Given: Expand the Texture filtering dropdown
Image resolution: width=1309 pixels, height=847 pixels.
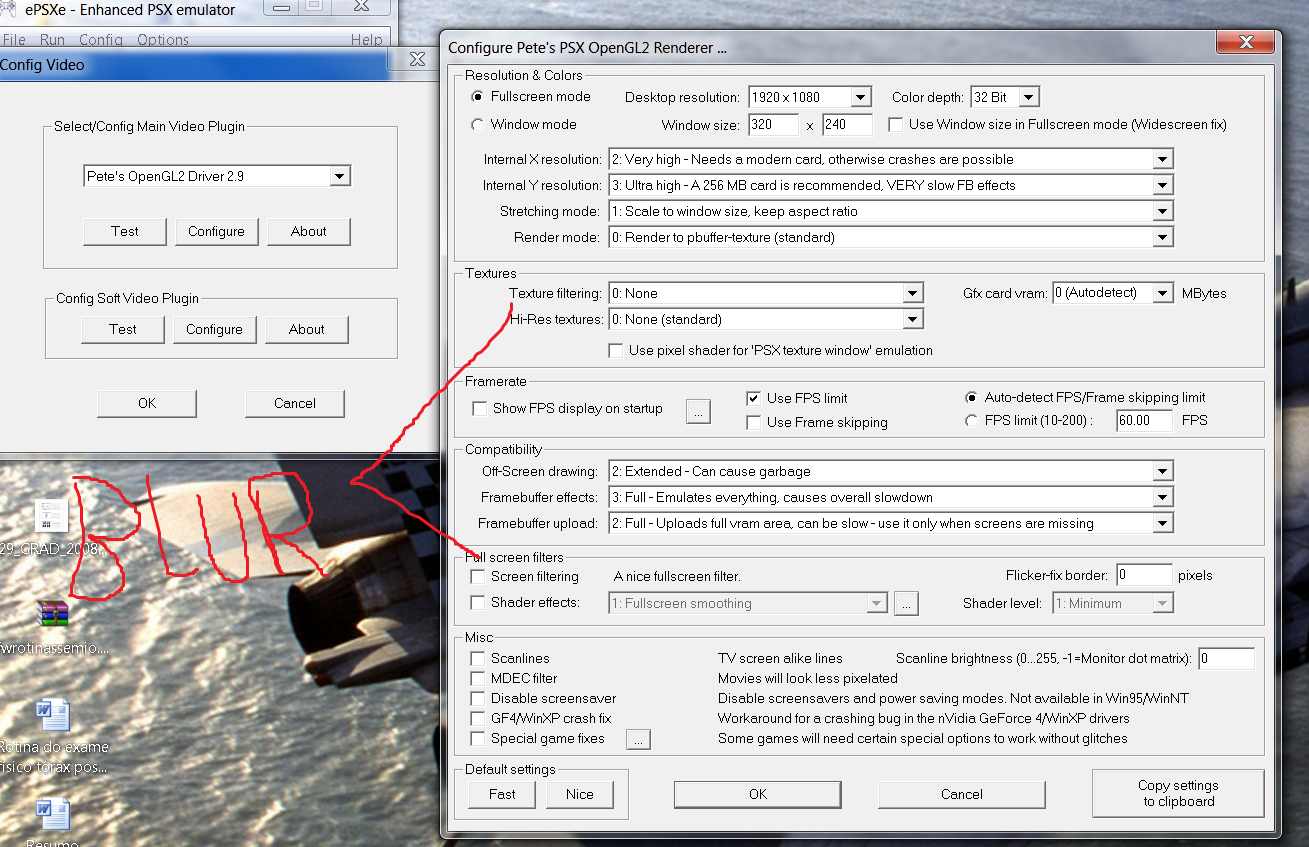Looking at the screenshot, I should click(x=912, y=293).
